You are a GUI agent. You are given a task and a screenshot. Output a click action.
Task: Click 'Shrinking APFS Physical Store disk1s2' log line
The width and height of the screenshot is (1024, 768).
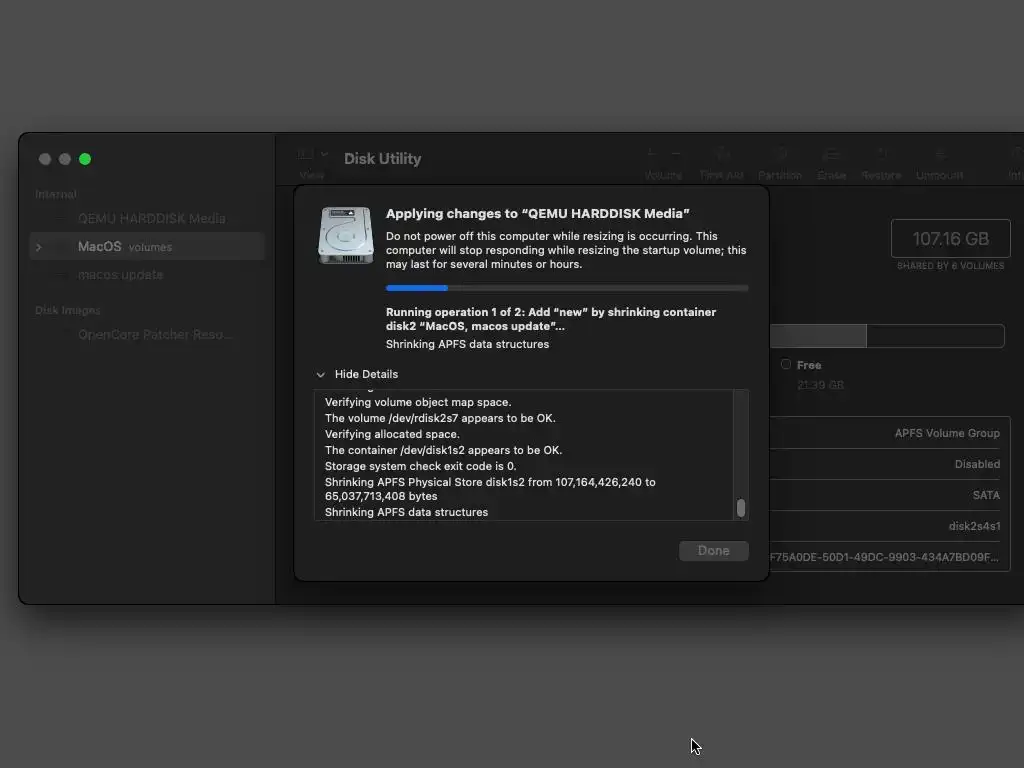tap(490, 489)
